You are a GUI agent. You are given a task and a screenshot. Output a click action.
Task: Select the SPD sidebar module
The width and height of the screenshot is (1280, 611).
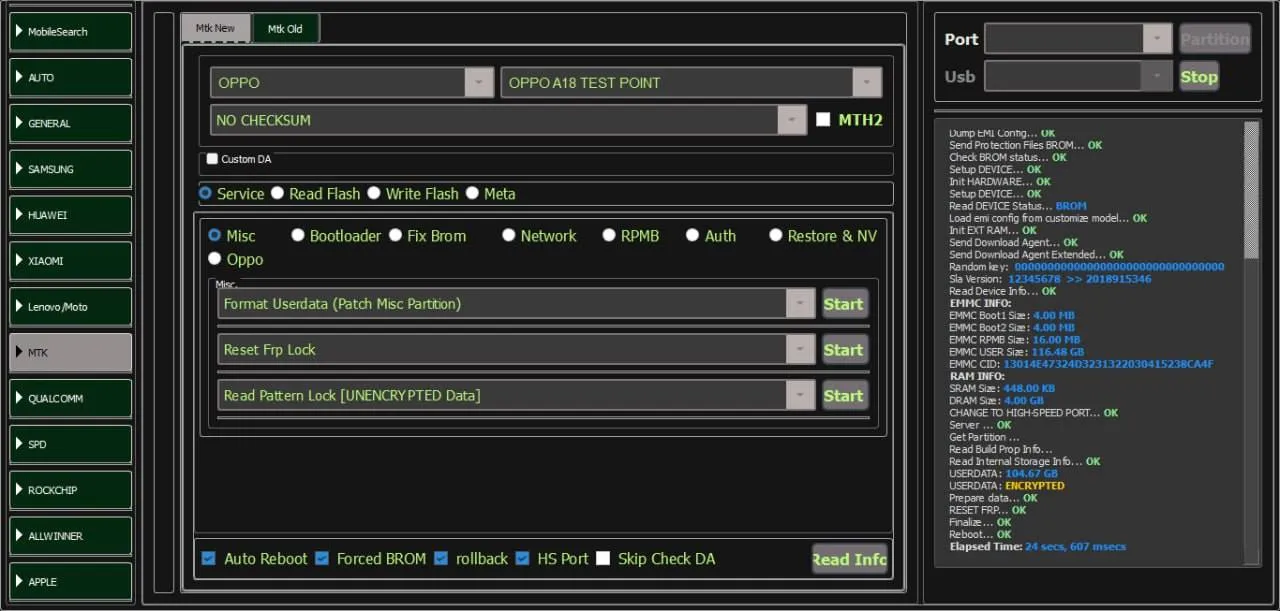pos(71,444)
